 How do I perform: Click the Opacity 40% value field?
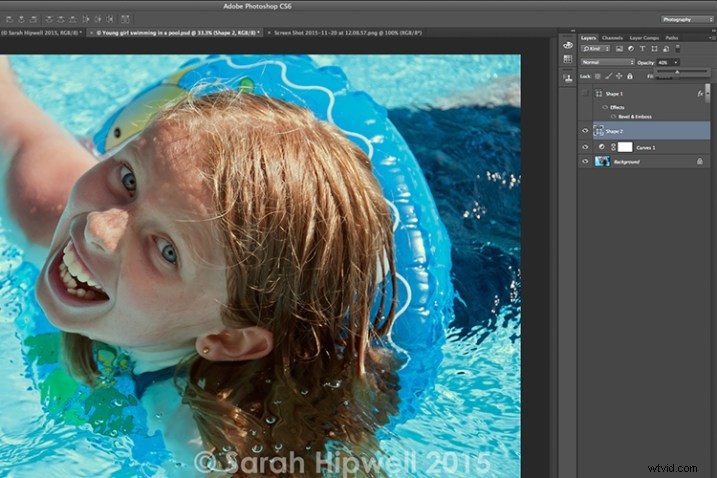664,62
